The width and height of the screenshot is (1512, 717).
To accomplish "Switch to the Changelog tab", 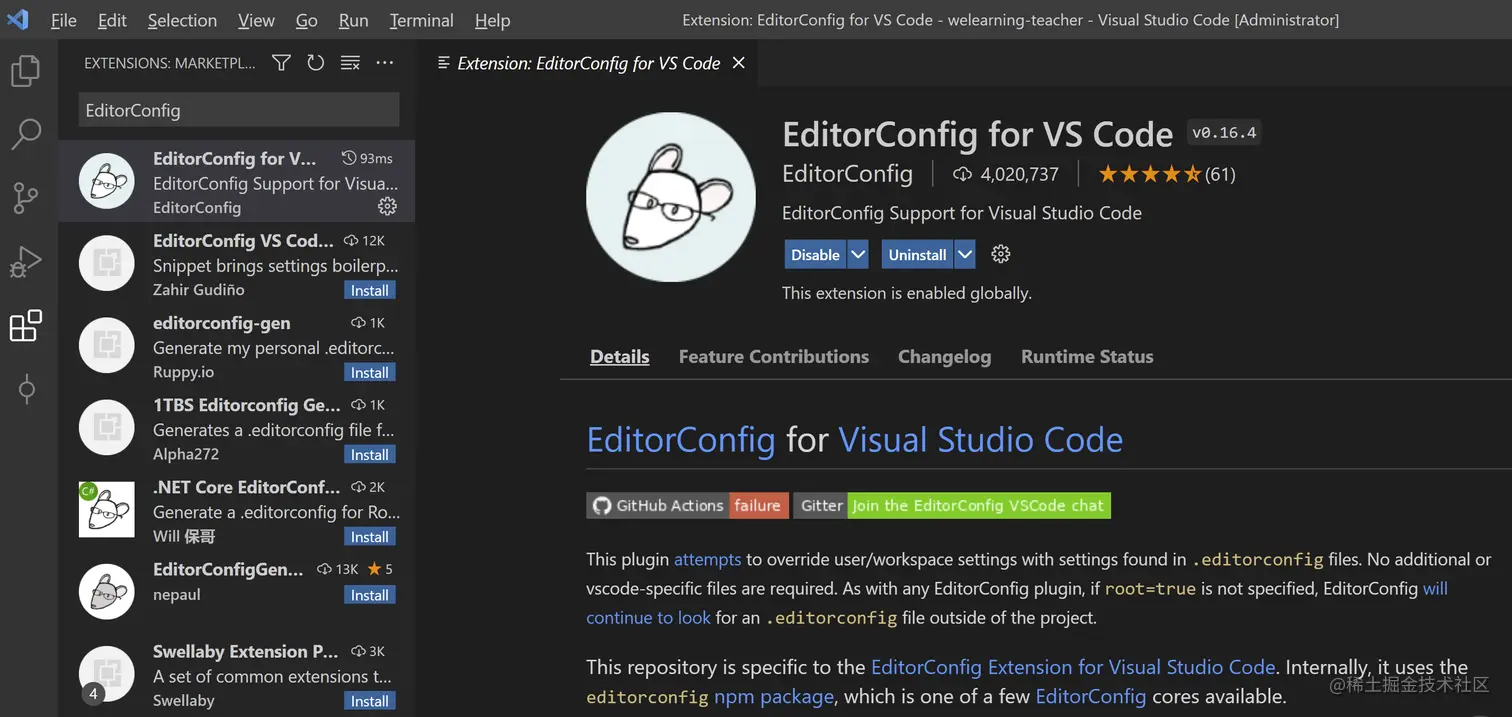I will [944, 357].
